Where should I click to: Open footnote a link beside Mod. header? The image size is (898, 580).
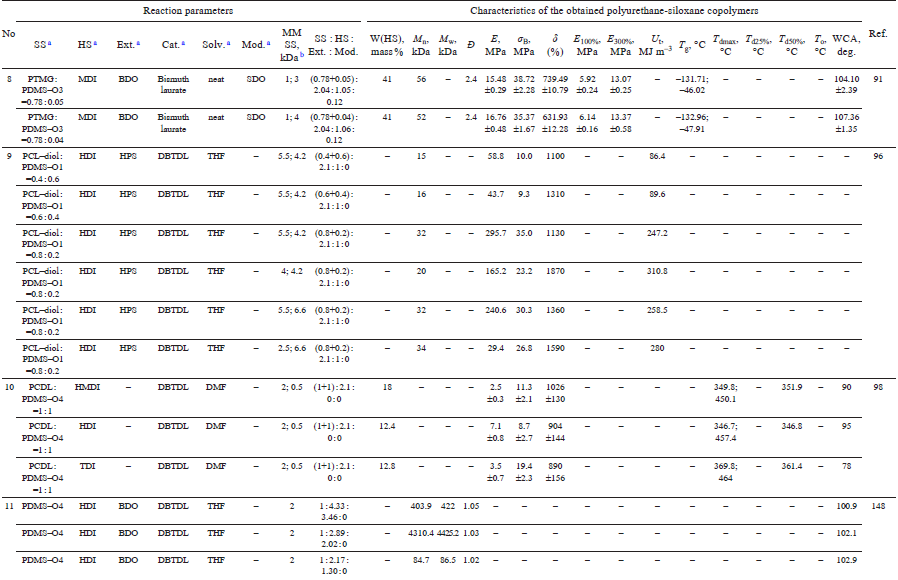(268, 43)
